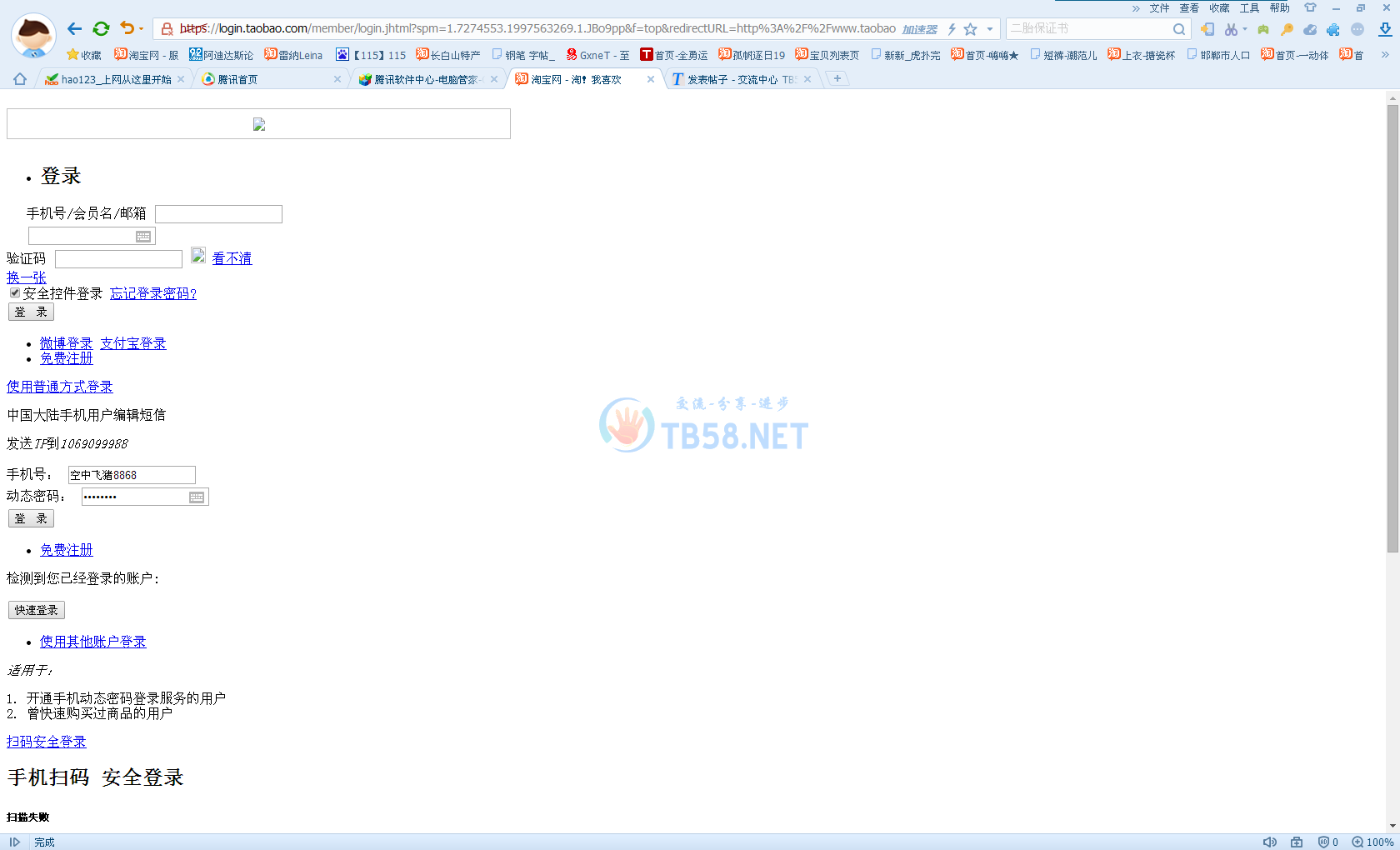
Task: Open the 帮助 menu
Action: tap(1280, 8)
